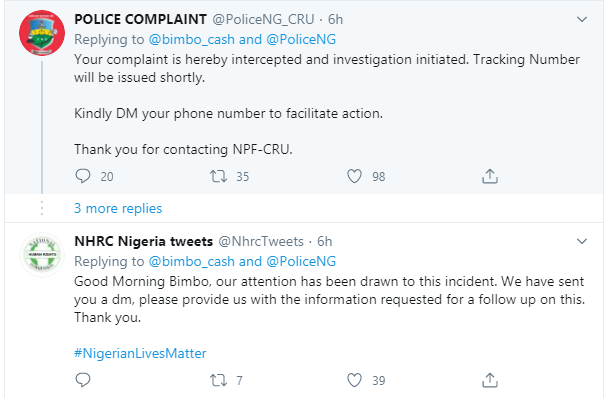Reply to the POLICE COMPLAINT tweet
Image resolution: width=613 pixels, height=398 pixels.
[82, 176]
